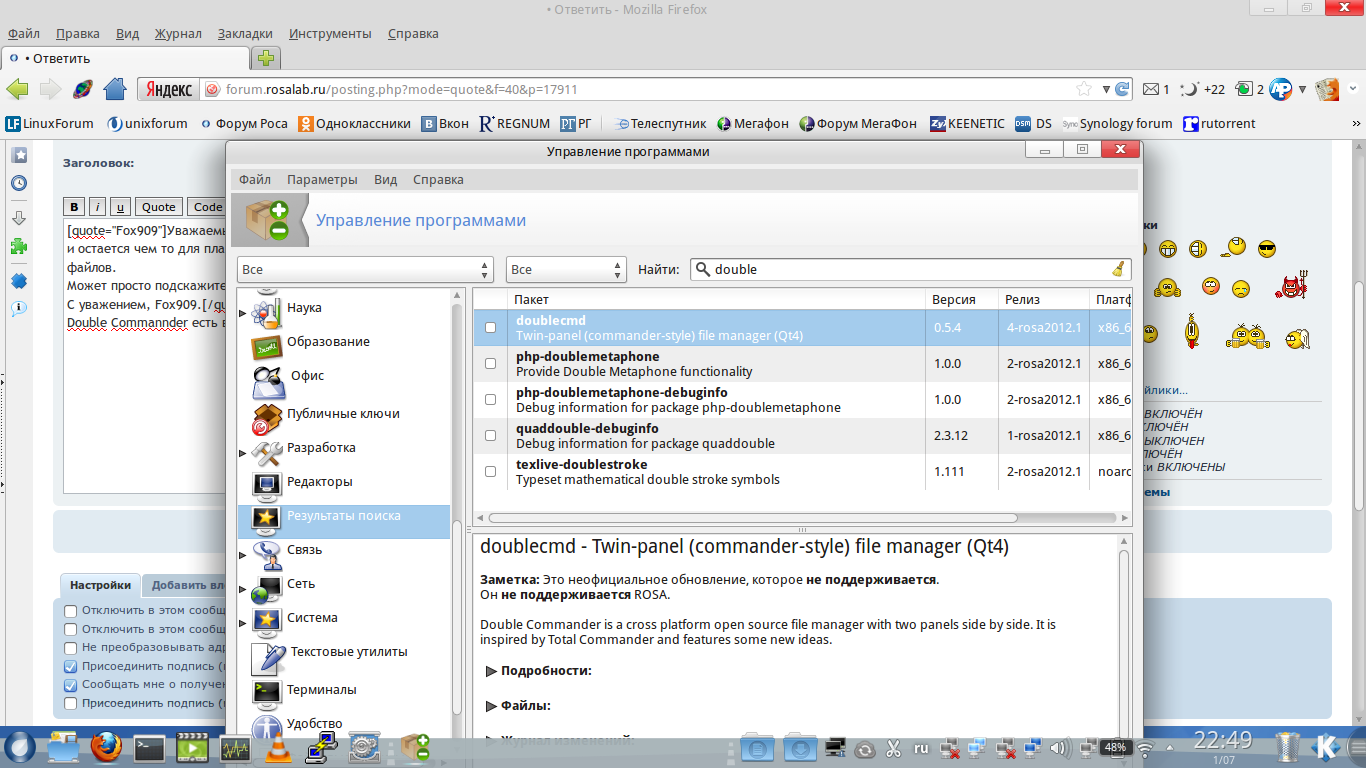The image size is (1366, 768).
Task: Click the volume speaker tray icon
Action: pos(1061,747)
